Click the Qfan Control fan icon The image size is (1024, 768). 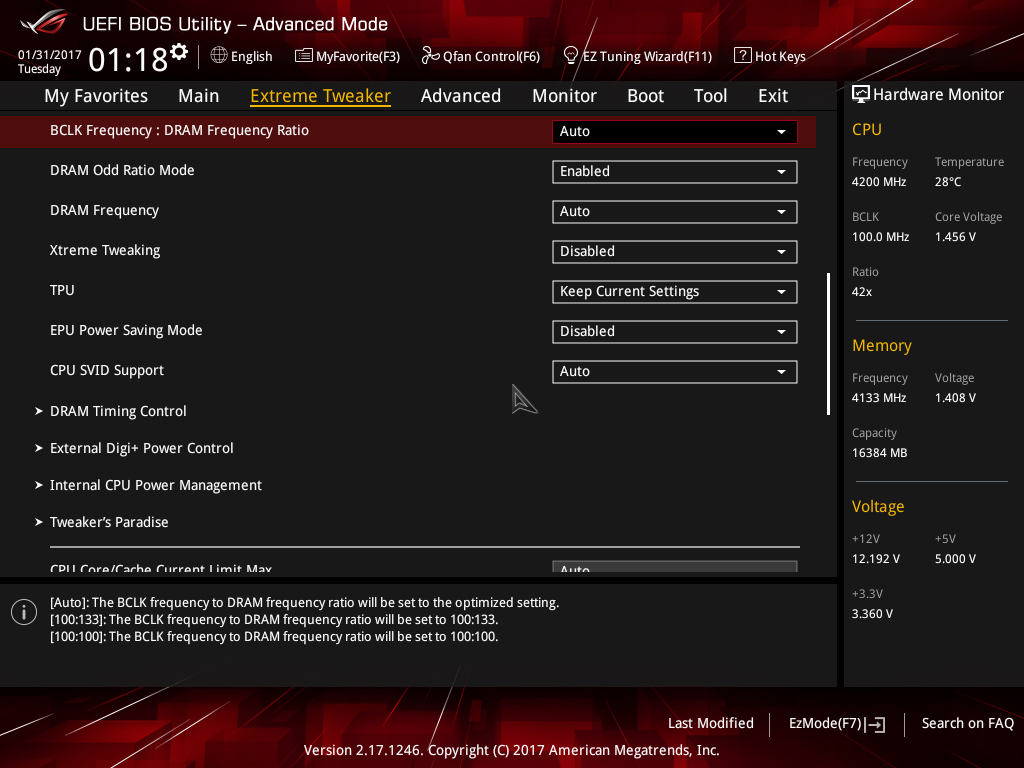pos(430,56)
